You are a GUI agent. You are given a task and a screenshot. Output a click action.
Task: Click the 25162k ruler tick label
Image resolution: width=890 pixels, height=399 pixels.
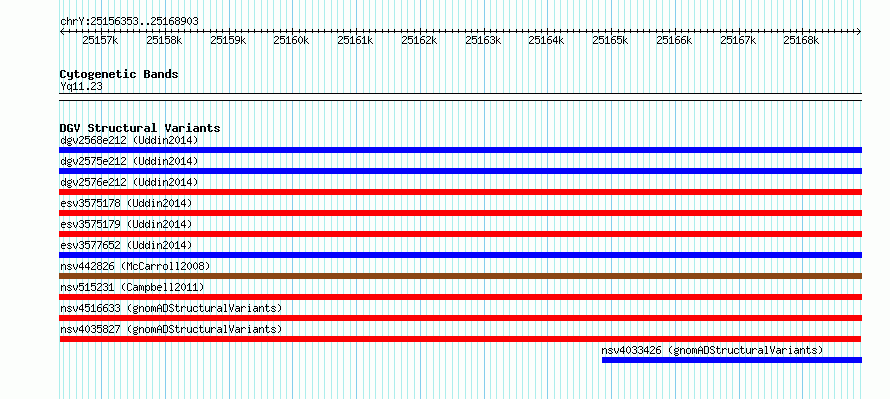[419, 40]
